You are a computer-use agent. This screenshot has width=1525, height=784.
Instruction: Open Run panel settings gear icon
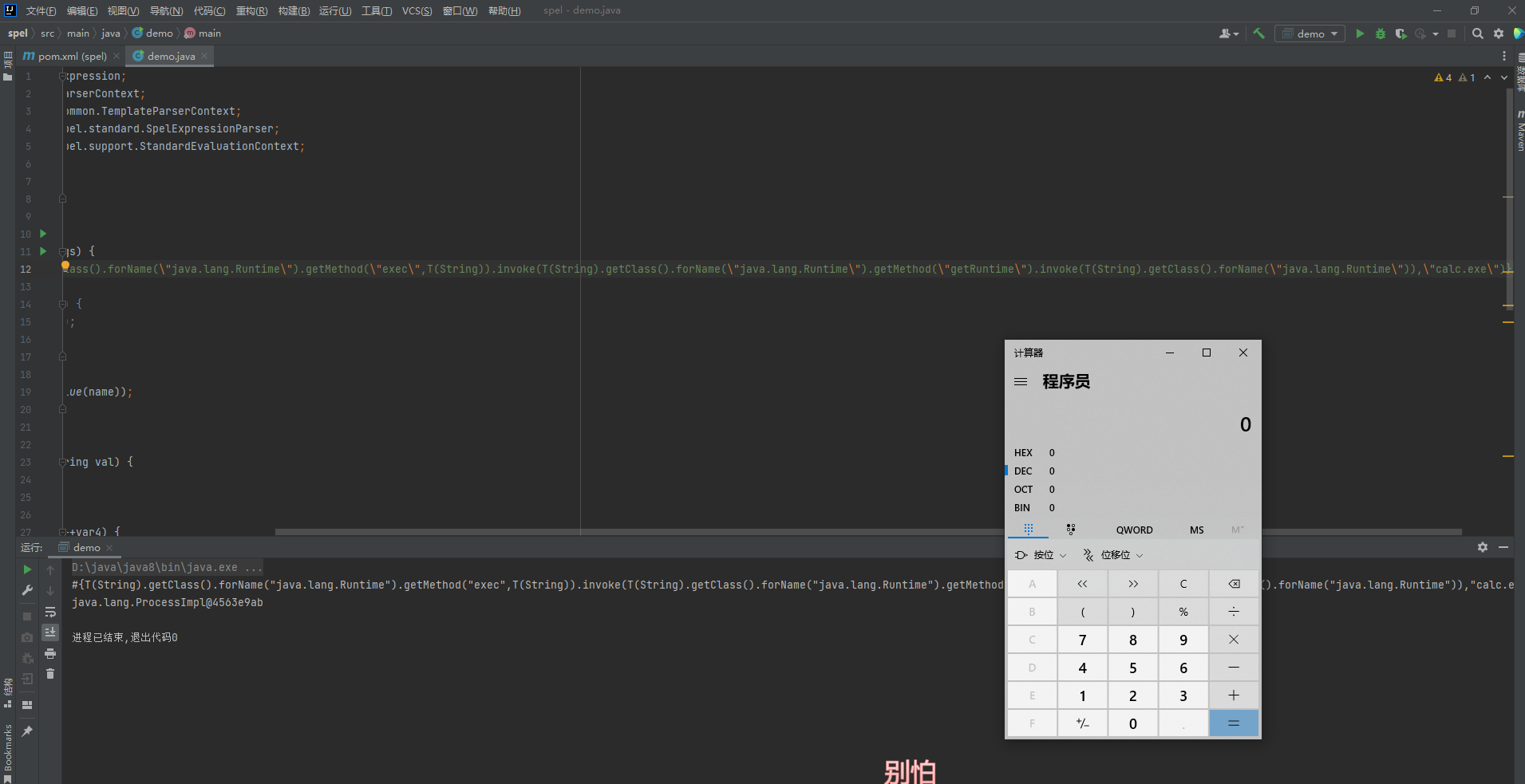pos(1483,547)
